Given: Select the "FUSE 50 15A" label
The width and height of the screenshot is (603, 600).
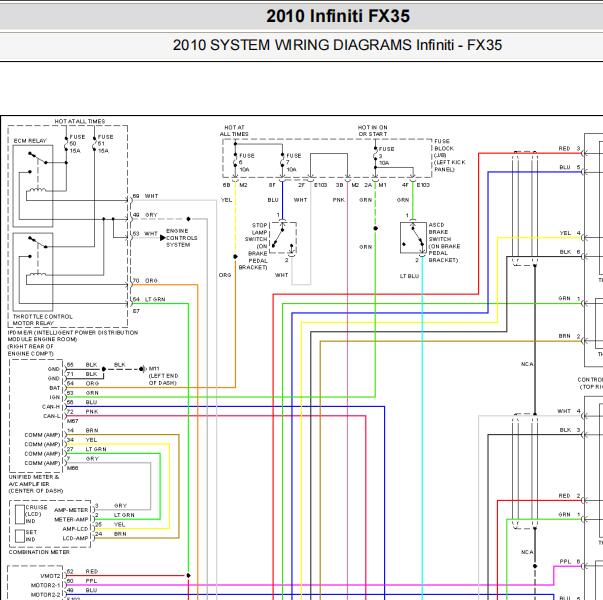Looking at the screenshot, I should 77,144.
